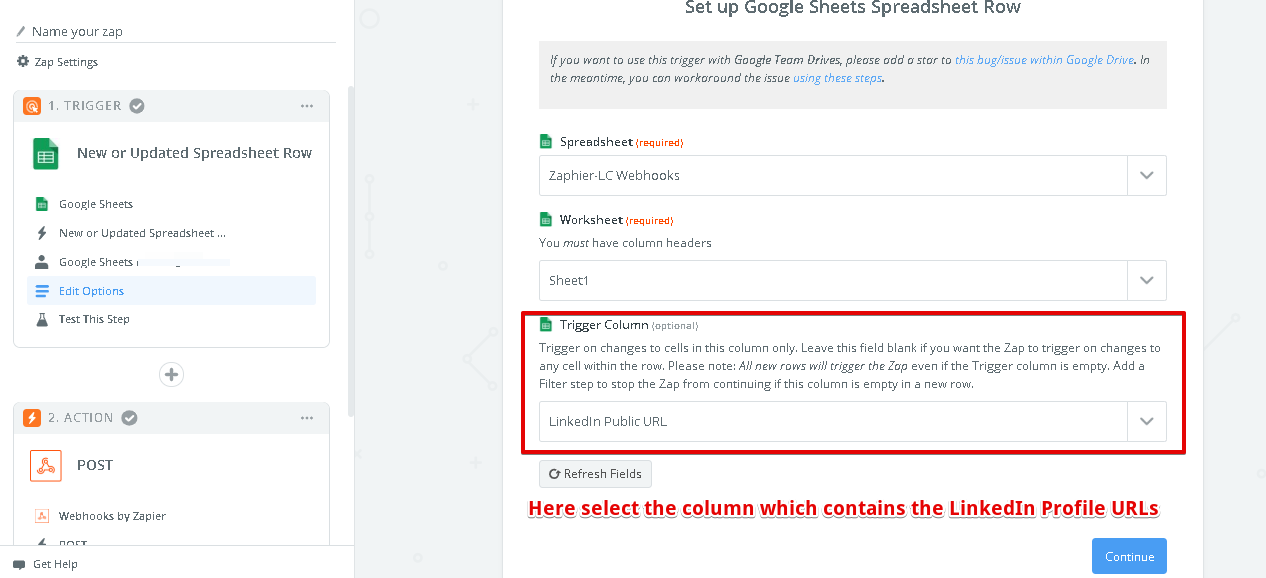
Task: Click the blue Continue button
Action: tap(1129, 557)
